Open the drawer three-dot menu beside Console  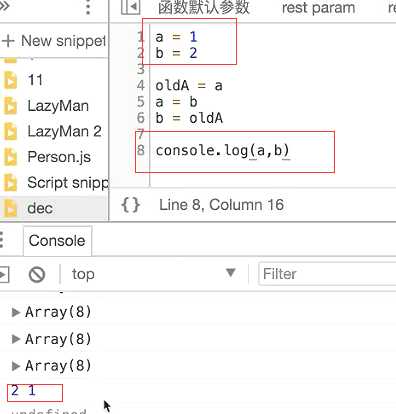click(2, 240)
